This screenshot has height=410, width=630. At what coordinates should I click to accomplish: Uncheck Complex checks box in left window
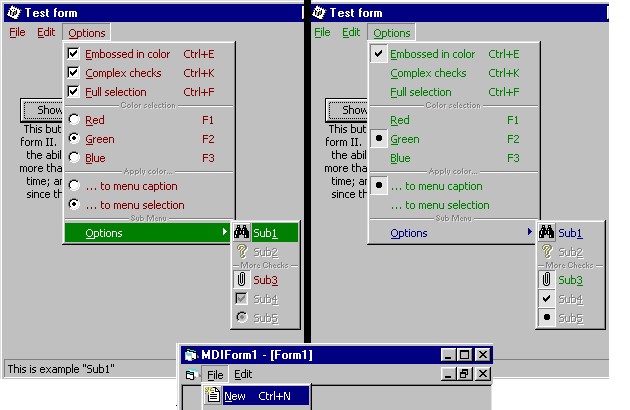click(x=73, y=73)
